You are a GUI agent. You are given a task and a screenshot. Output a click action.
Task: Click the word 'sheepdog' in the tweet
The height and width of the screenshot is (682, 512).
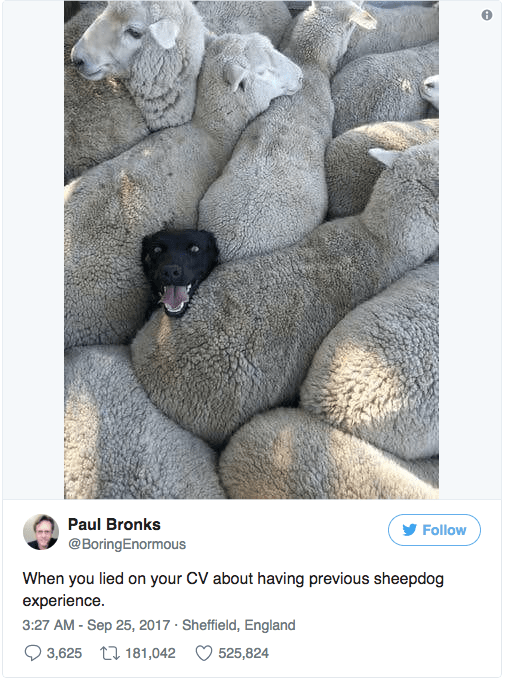408,579
